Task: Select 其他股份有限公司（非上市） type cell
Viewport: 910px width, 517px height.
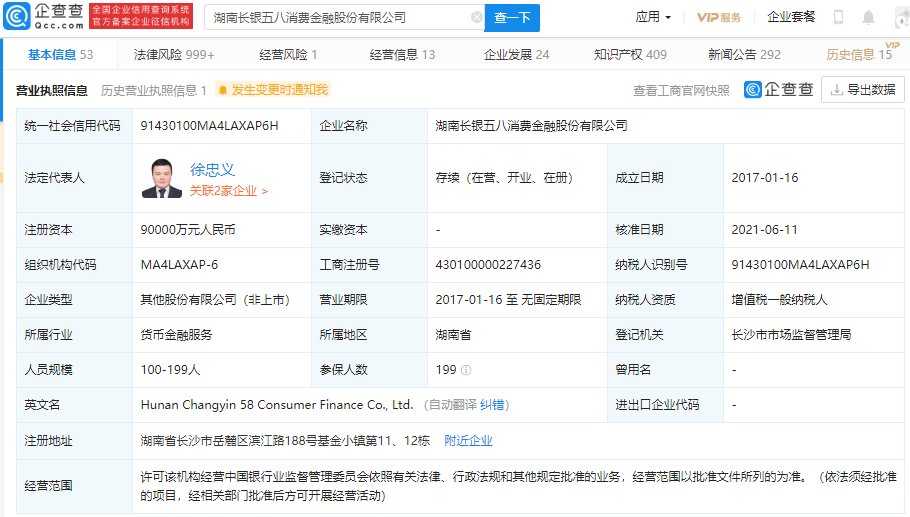Action: pyautogui.click(x=215, y=300)
